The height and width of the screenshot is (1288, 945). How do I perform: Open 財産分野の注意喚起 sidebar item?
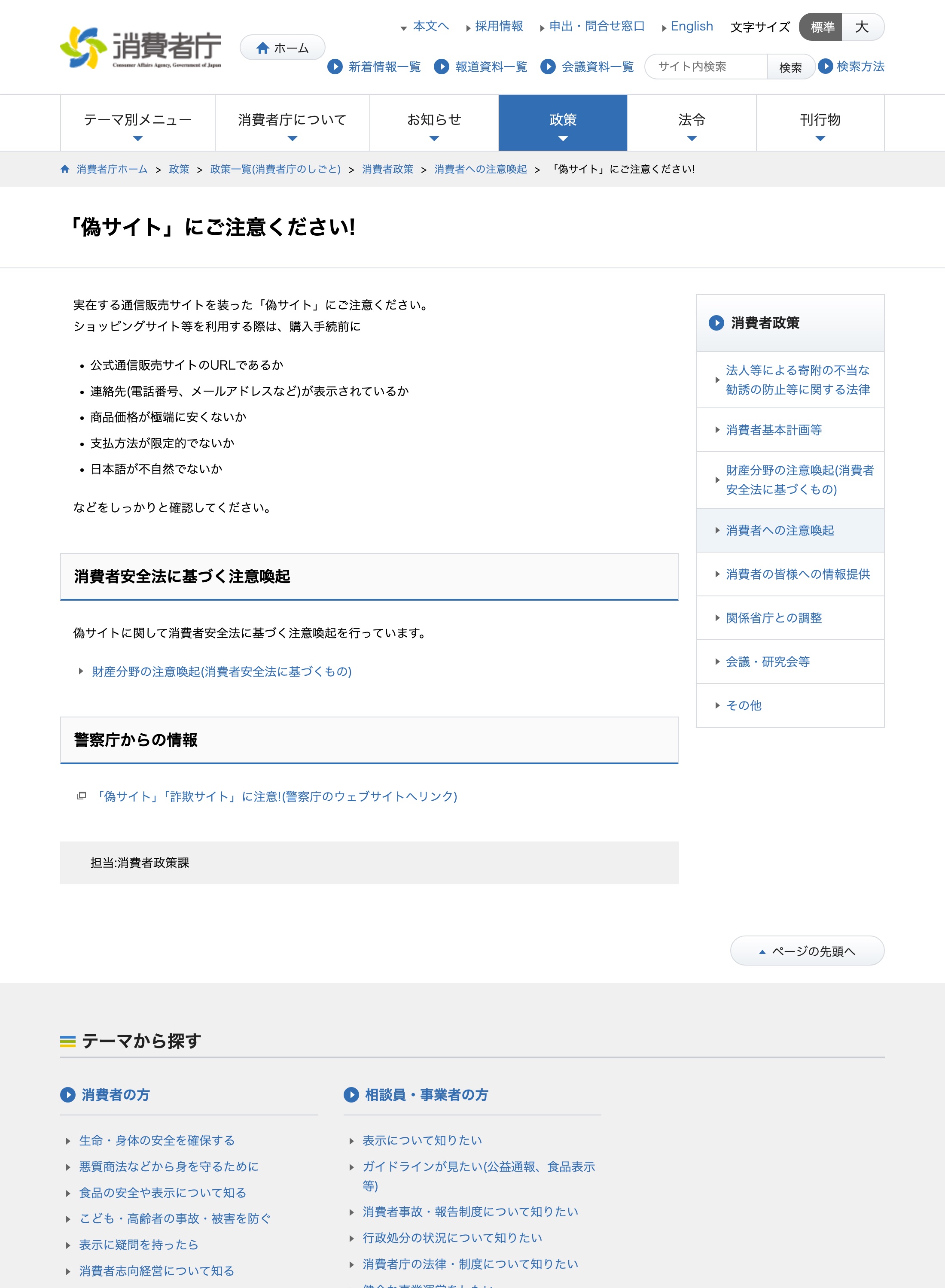[790, 480]
